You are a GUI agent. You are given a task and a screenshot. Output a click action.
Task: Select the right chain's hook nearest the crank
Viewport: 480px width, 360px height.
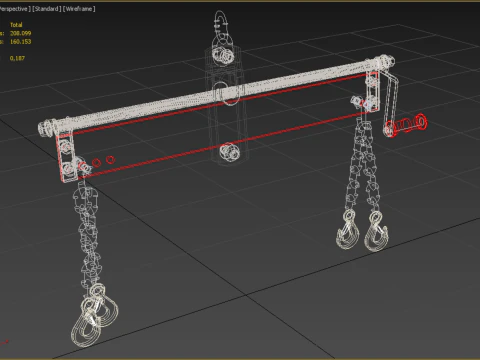click(377, 232)
